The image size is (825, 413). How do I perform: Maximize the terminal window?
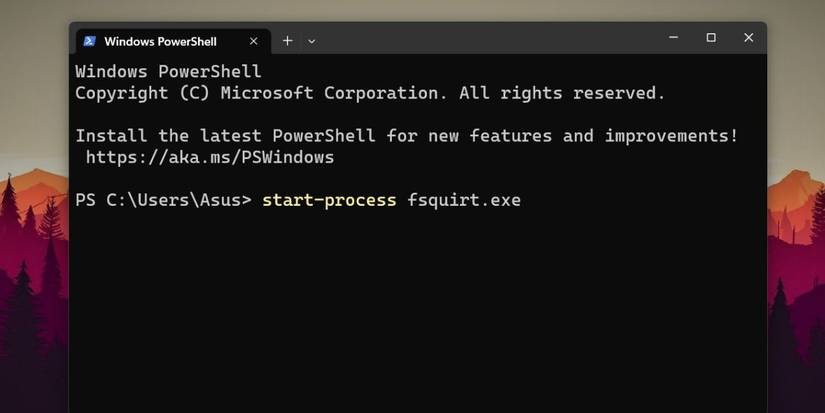point(711,37)
